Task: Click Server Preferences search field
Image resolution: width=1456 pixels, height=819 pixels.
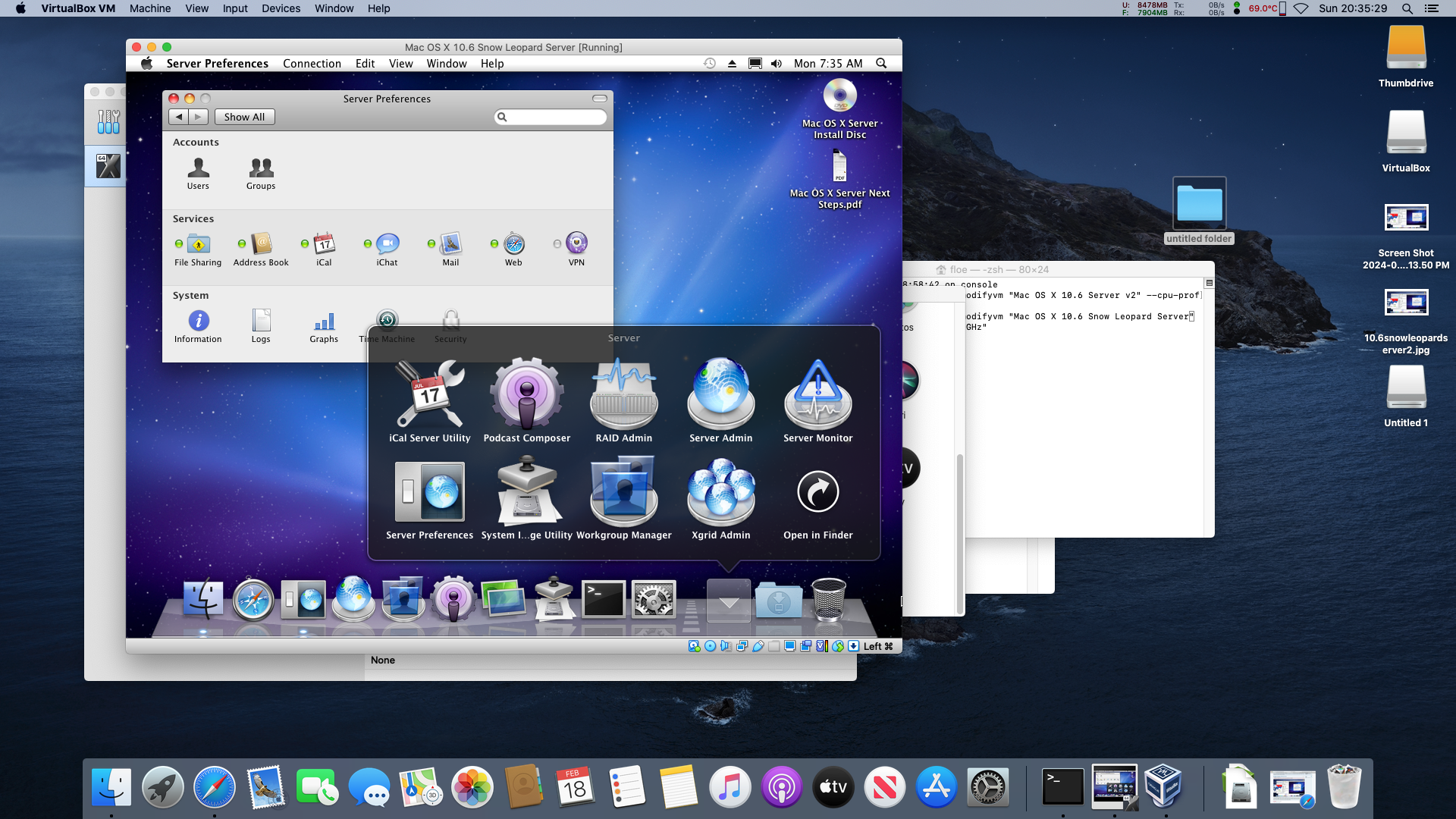Action: [551, 117]
